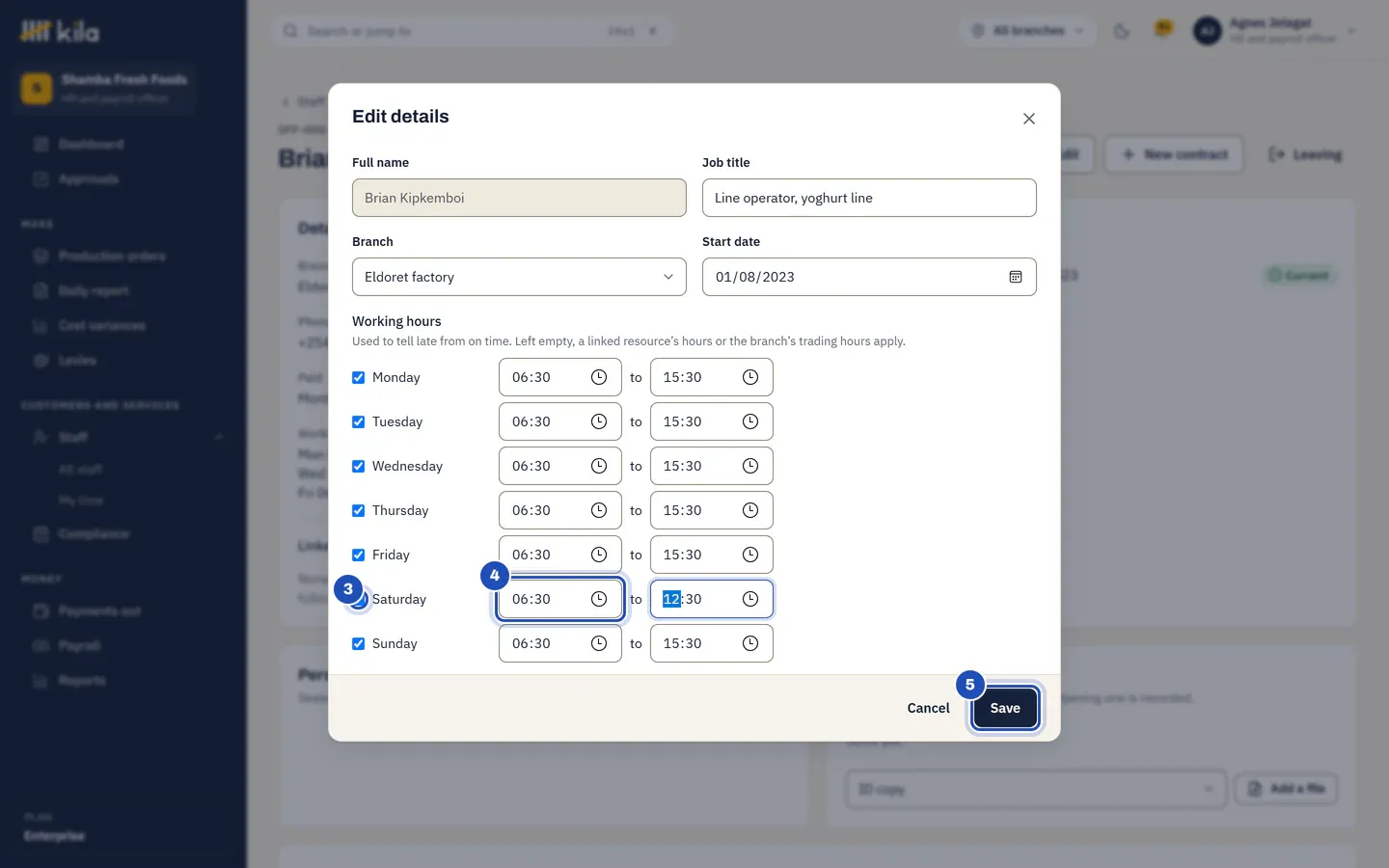Open the Sunday start time clock picker

[x=599, y=643]
